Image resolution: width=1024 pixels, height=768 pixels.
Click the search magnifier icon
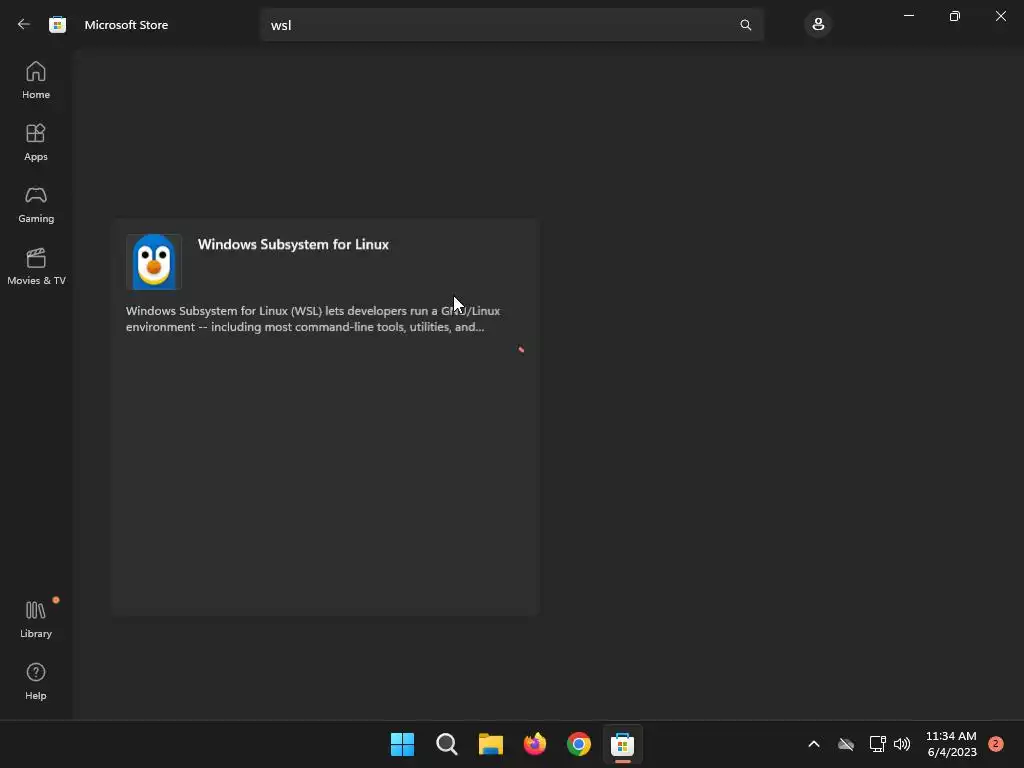[746, 25]
